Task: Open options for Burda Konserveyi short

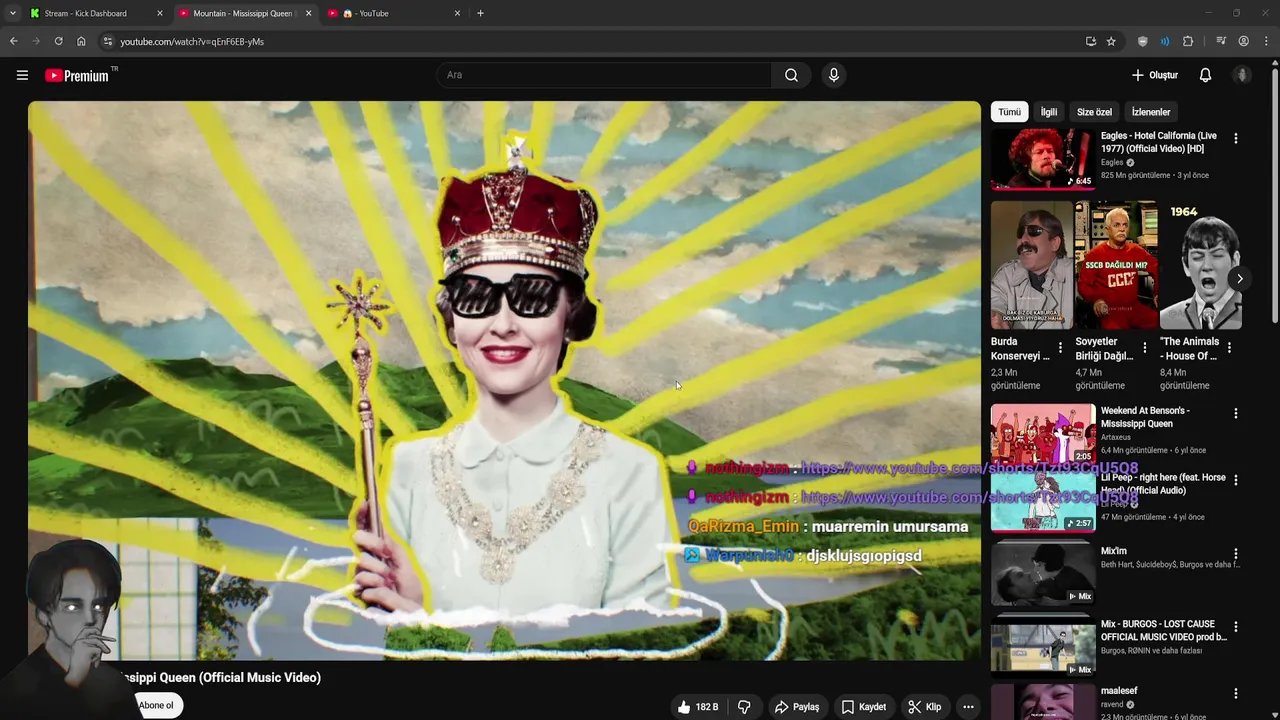Action: point(1060,348)
